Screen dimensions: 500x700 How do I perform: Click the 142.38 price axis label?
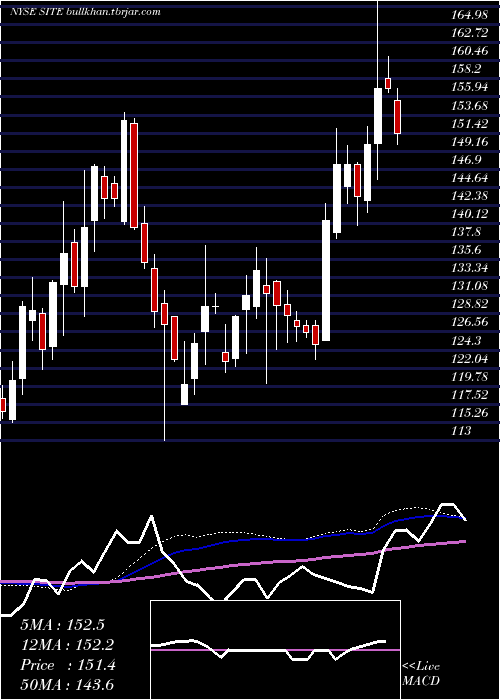click(x=470, y=196)
